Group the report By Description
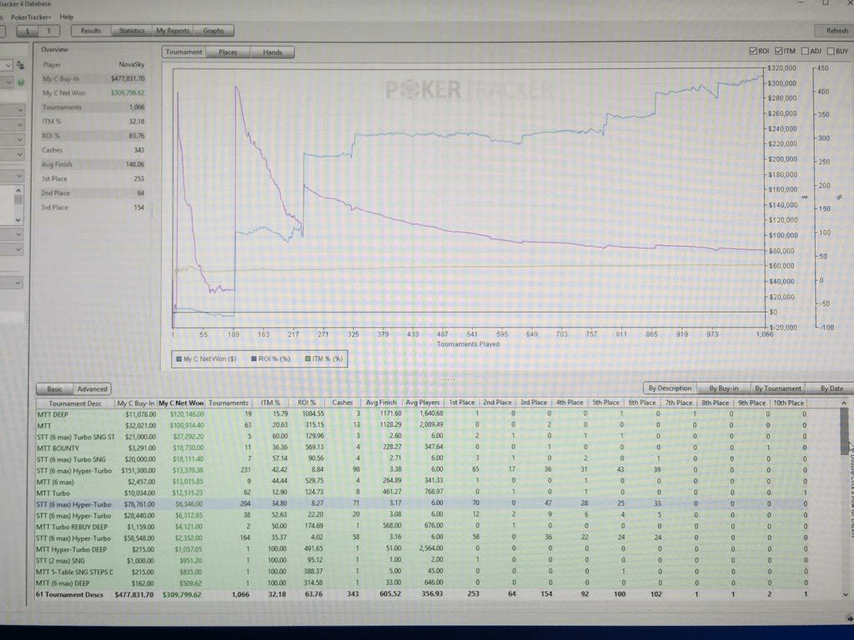 pos(670,388)
